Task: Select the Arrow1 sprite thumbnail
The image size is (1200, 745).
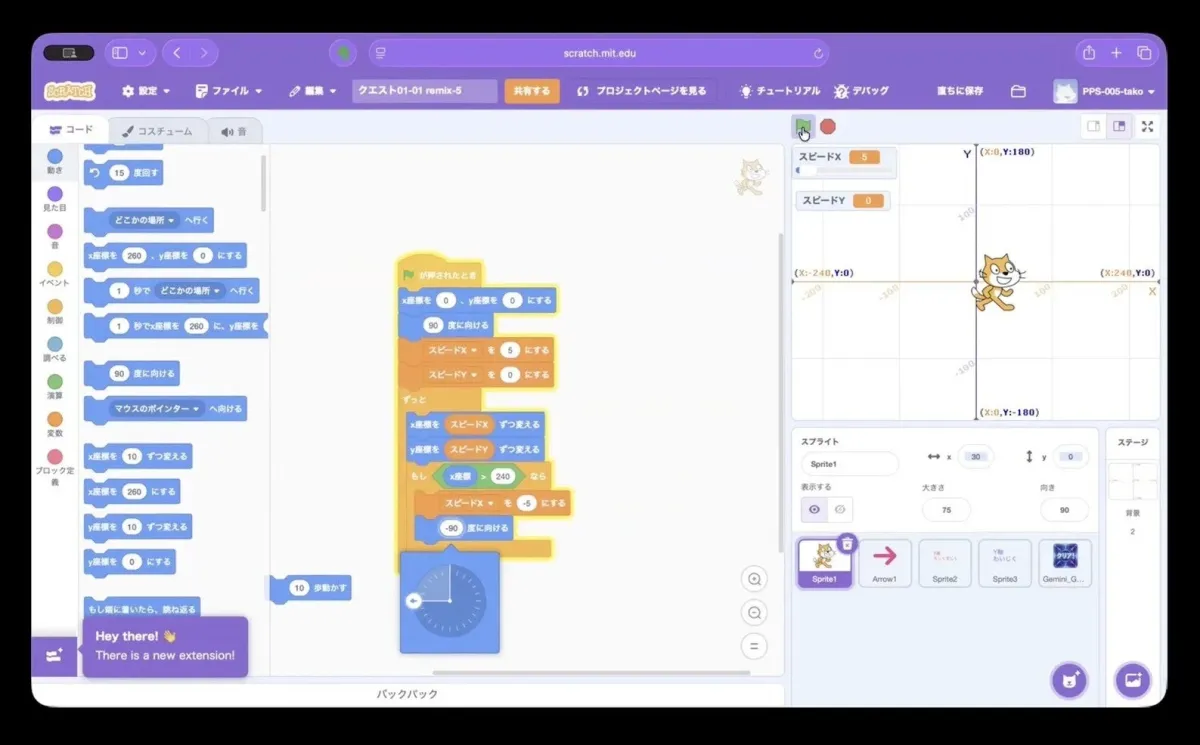Action: pyautogui.click(x=884, y=562)
